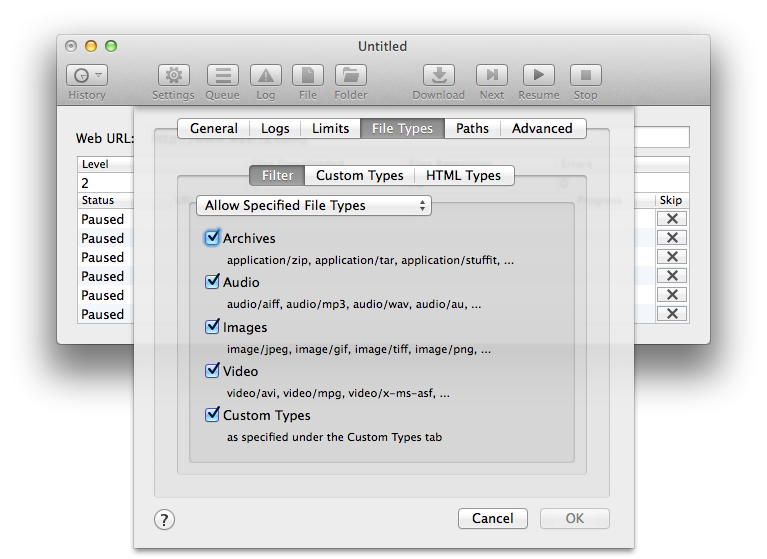Skip the second Paused item
Image resolution: width=767 pixels, height=559 pixels.
(x=672, y=238)
